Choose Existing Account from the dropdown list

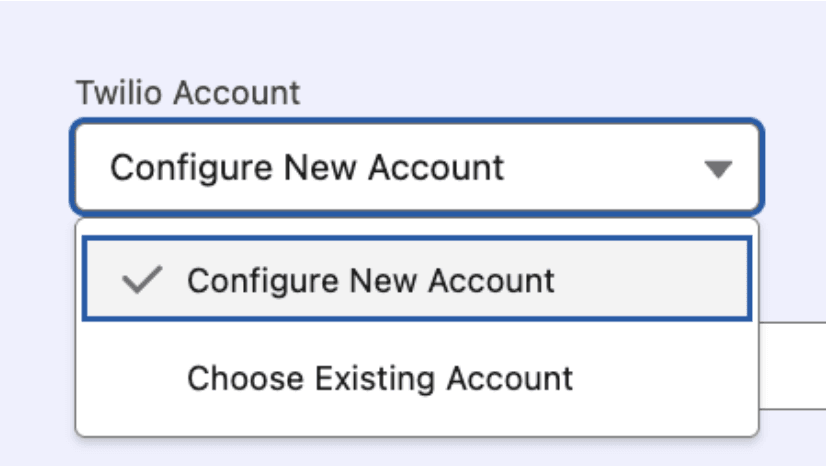pyautogui.click(x=380, y=379)
